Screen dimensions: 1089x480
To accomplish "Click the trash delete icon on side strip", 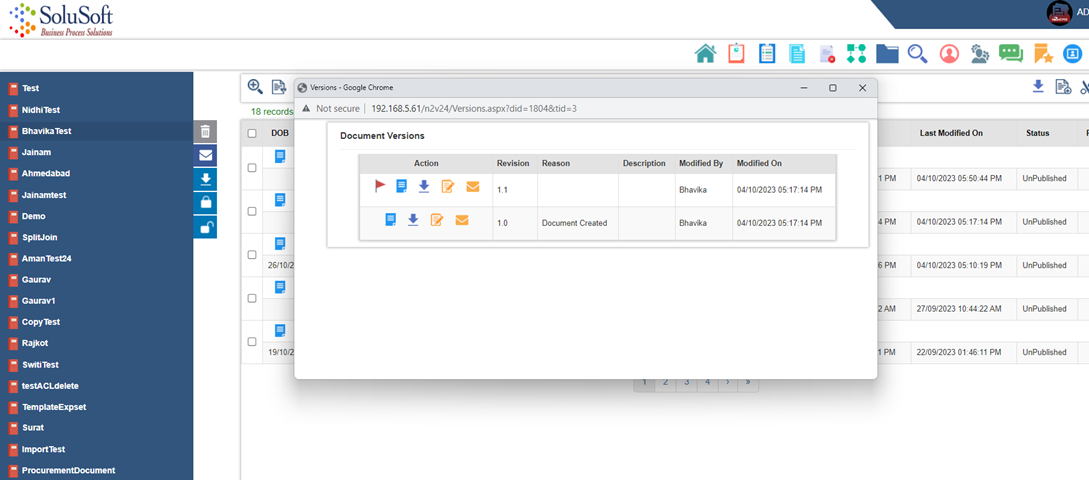I will (x=205, y=131).
